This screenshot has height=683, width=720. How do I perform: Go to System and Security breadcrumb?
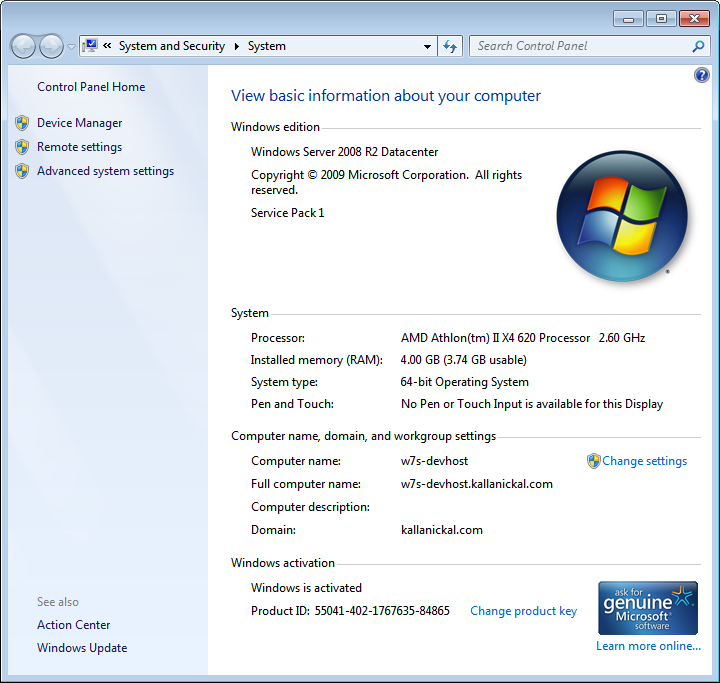pyautogui.click(x=171, y=46)
